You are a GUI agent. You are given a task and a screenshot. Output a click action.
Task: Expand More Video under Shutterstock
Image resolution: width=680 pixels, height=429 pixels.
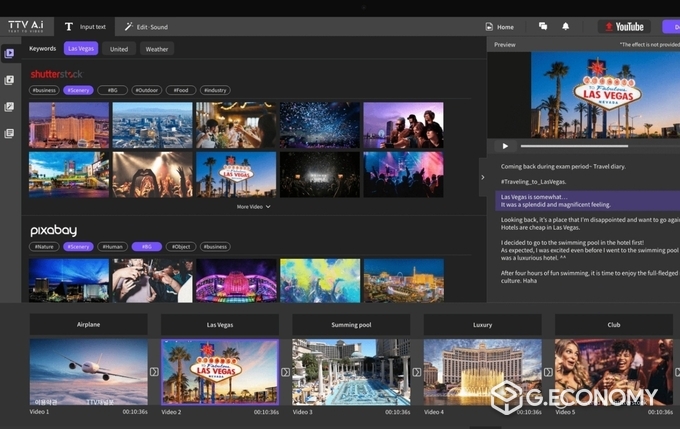[253, 207]
